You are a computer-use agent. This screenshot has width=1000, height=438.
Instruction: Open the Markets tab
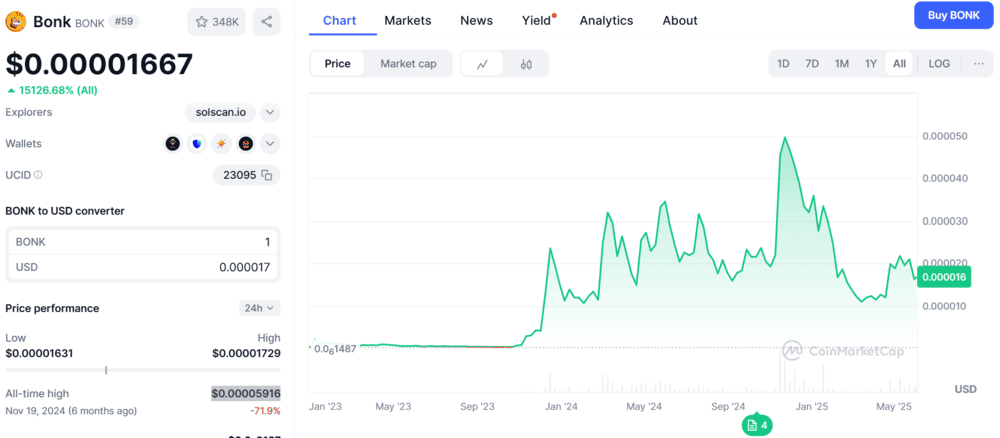point(408,20)
